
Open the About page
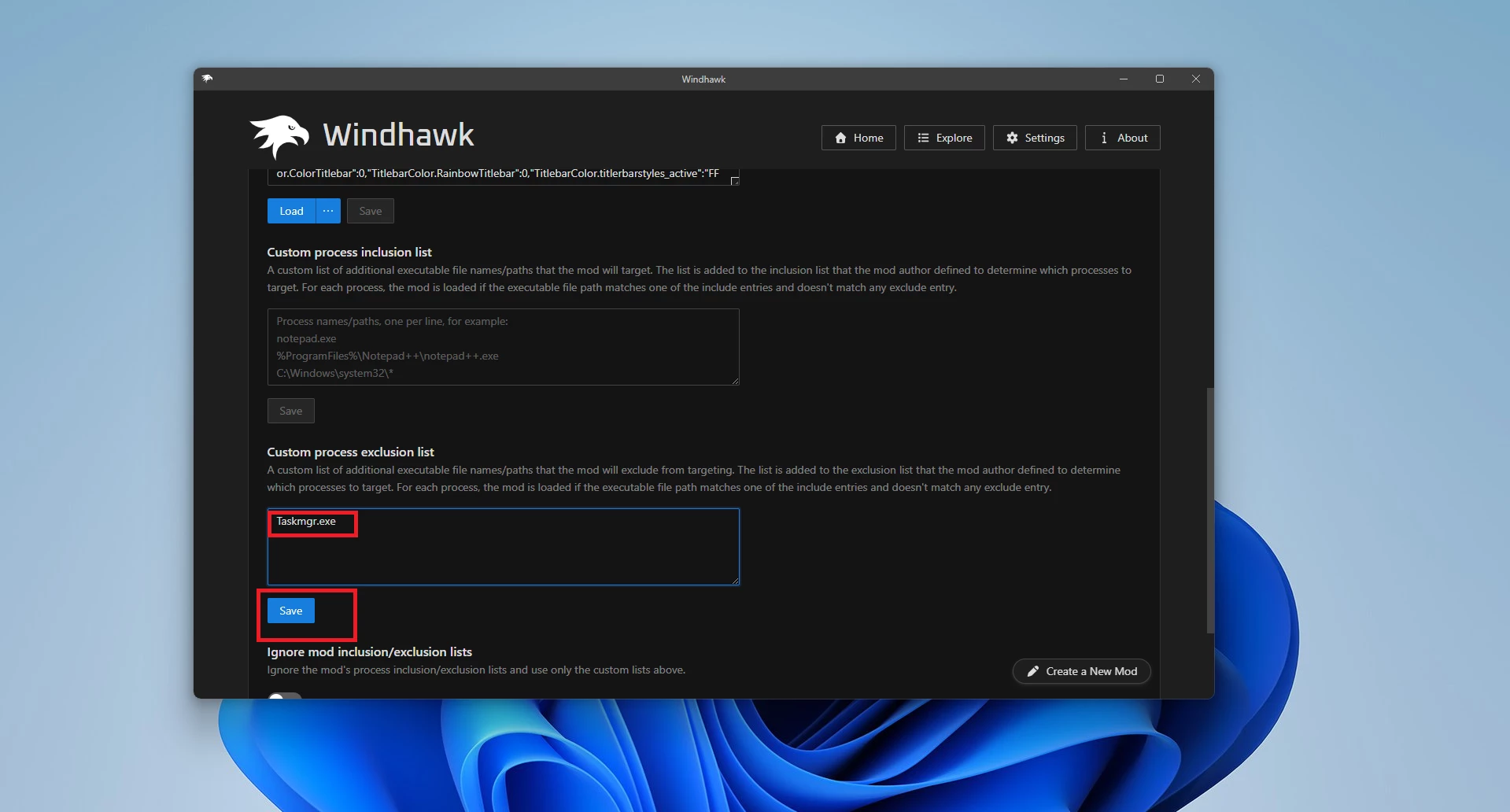(1123, 138)
